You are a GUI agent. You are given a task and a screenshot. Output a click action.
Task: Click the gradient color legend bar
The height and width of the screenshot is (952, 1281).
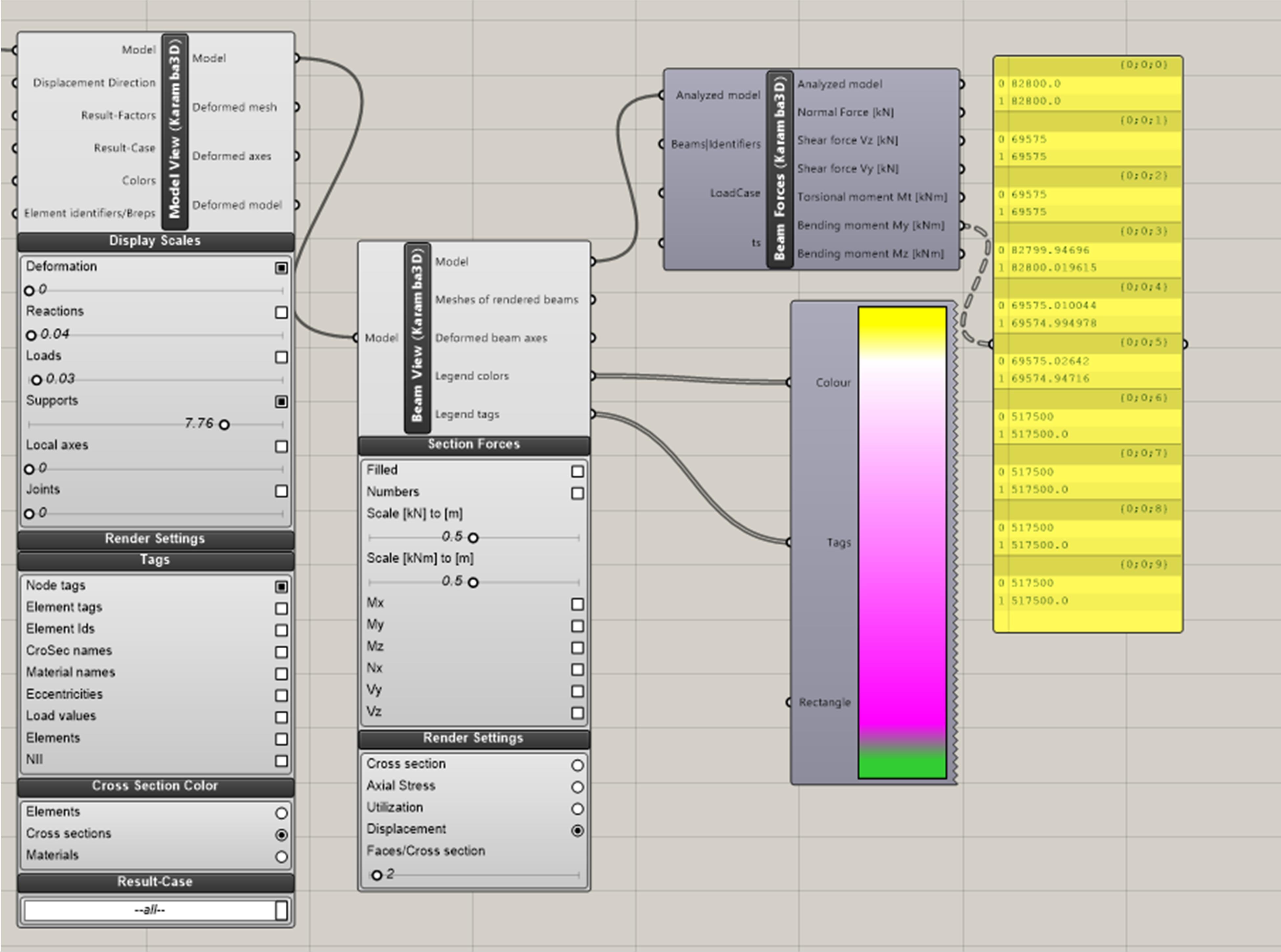click(x=902, y=542)
